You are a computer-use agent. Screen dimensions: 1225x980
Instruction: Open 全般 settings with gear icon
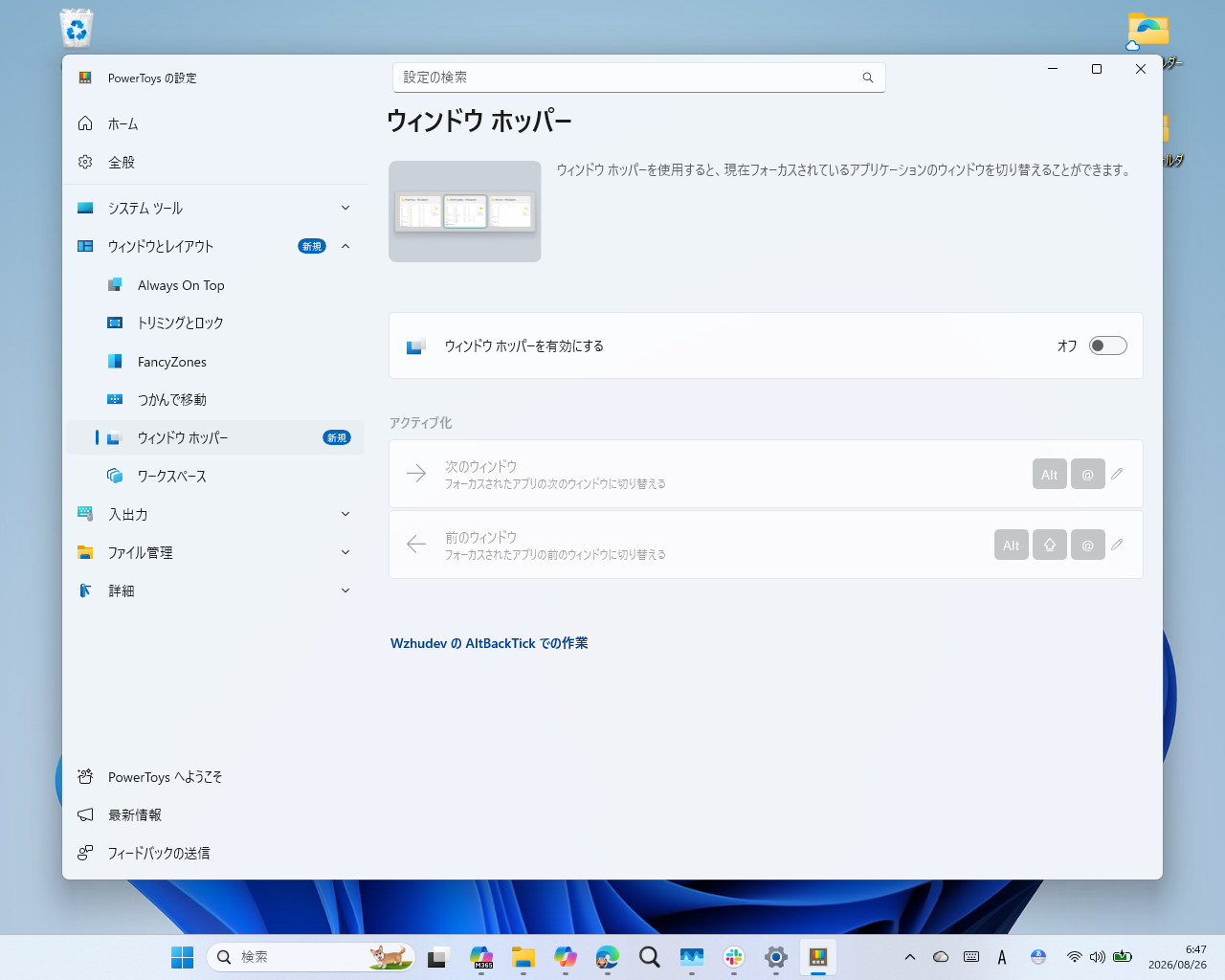(x=215, y=163)
